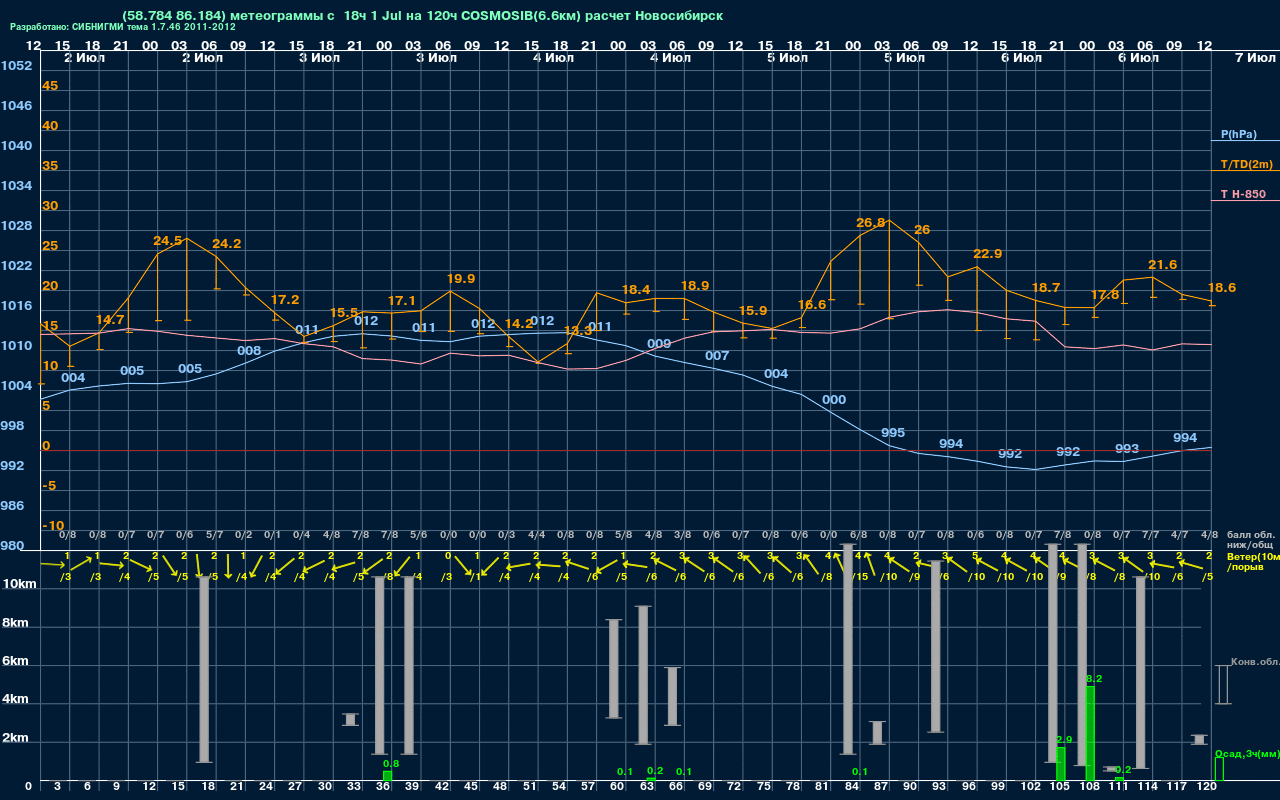Click the 980 pressure axis label
Image resolution: width=1280 pixels, height=800 pixels.
(12, 546)
